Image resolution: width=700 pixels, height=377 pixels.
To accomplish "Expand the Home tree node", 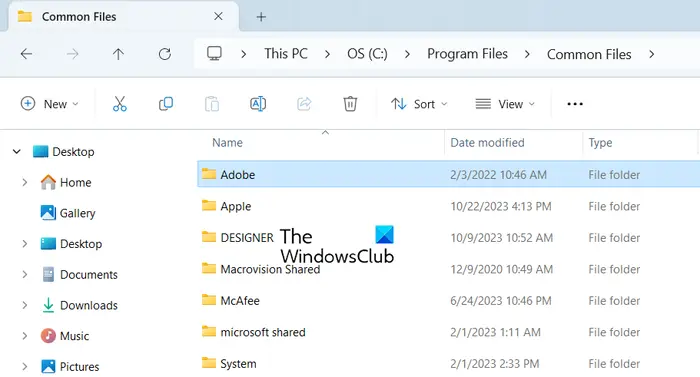I will coord(25,182).
